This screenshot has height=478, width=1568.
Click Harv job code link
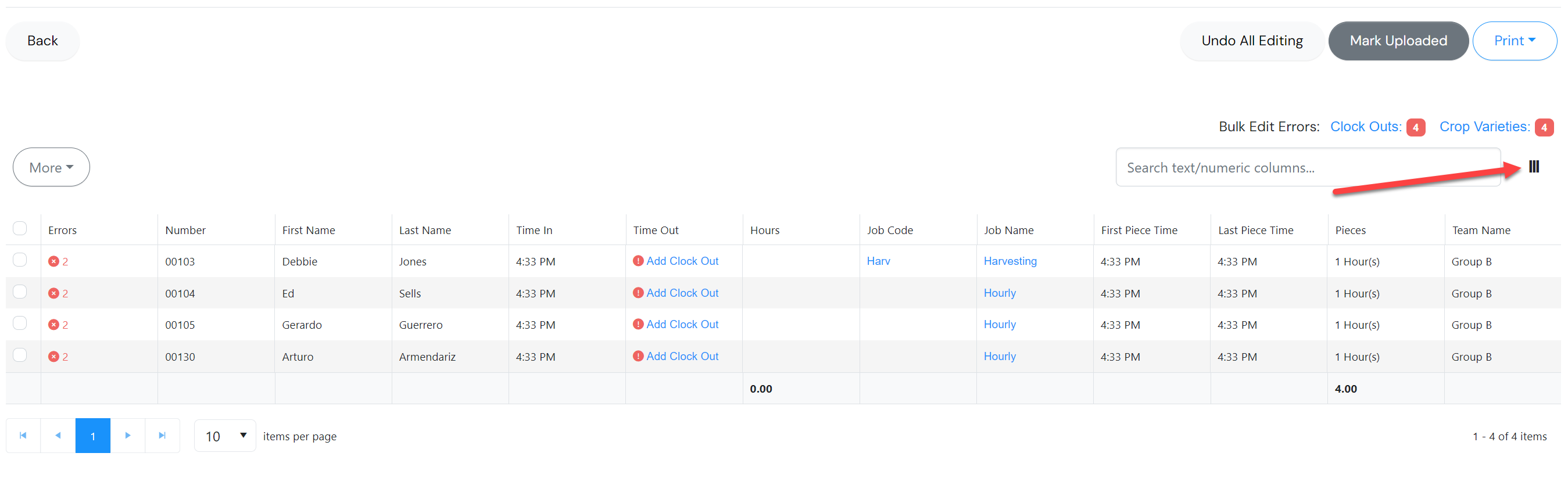click(x=878, y=261)
